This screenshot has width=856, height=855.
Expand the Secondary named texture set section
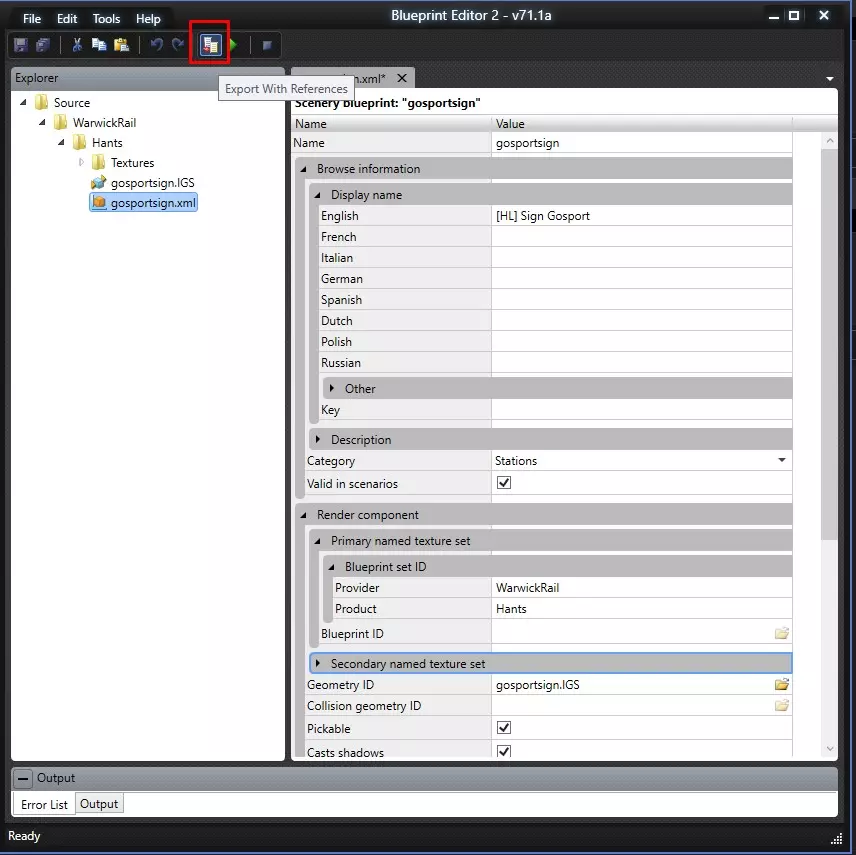(318, 663)
